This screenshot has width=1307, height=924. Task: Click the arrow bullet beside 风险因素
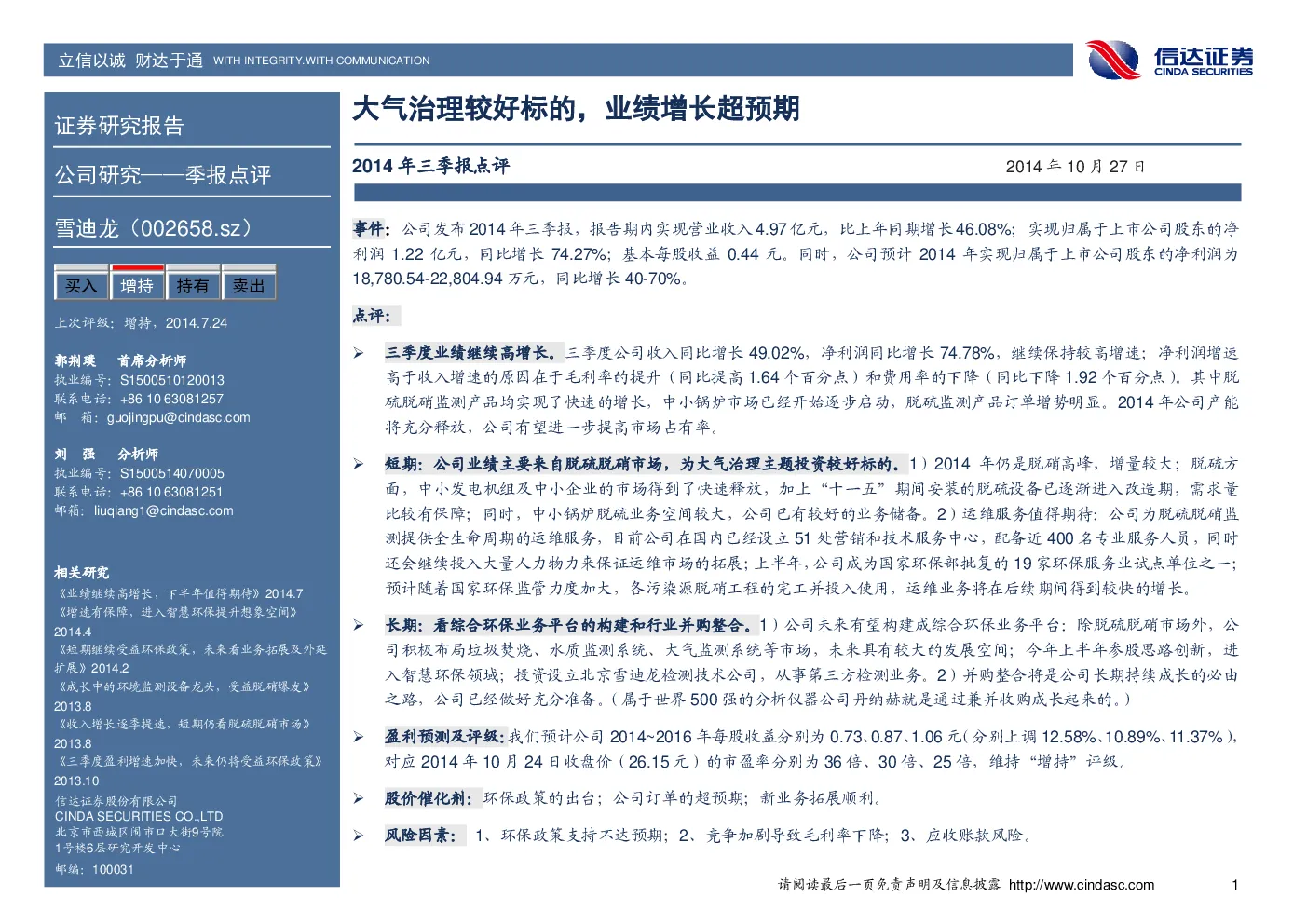pyautogui.click(x=359, y=836)
